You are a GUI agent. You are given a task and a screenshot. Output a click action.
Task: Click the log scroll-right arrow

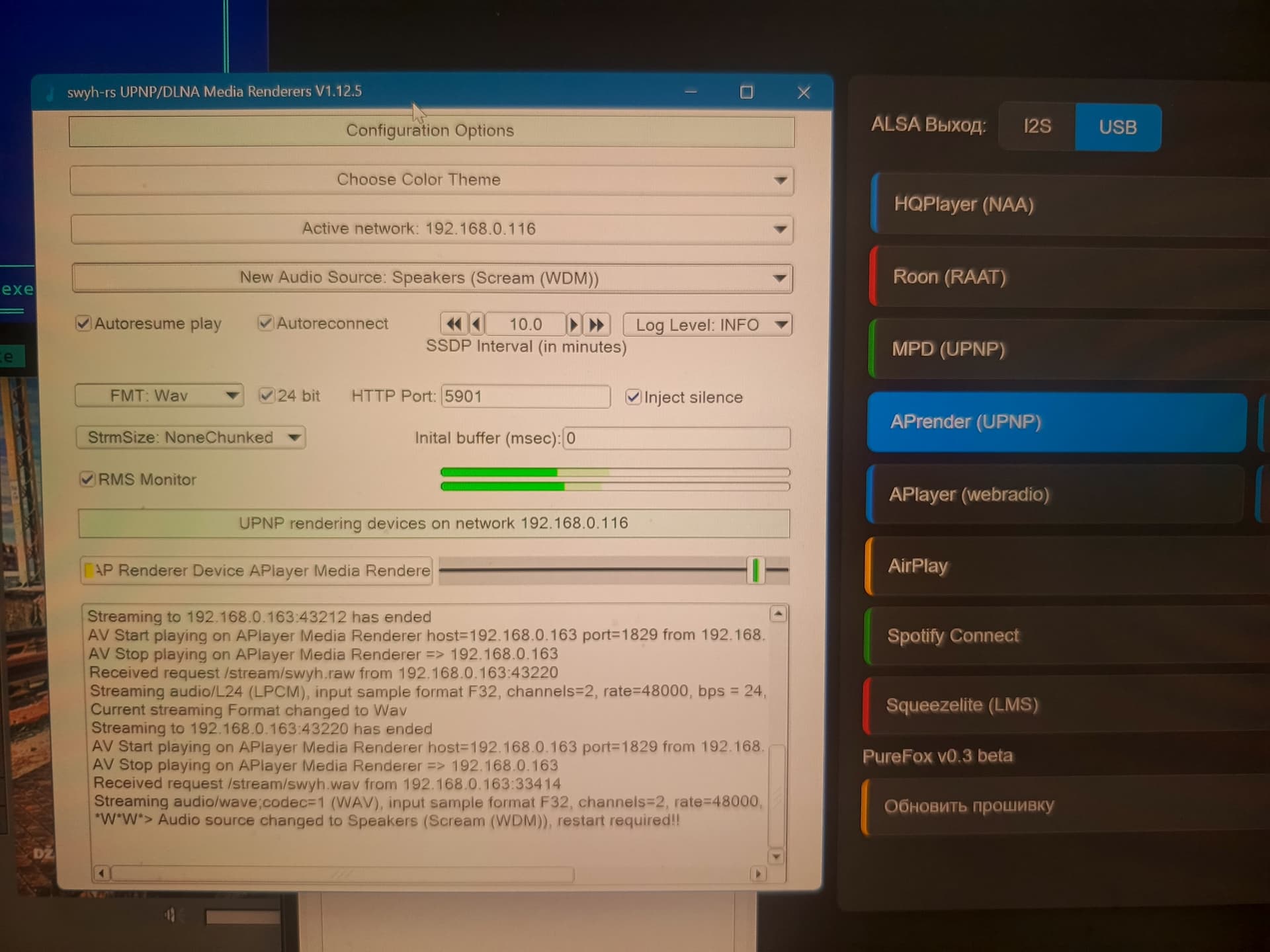[x=758, y=874]
